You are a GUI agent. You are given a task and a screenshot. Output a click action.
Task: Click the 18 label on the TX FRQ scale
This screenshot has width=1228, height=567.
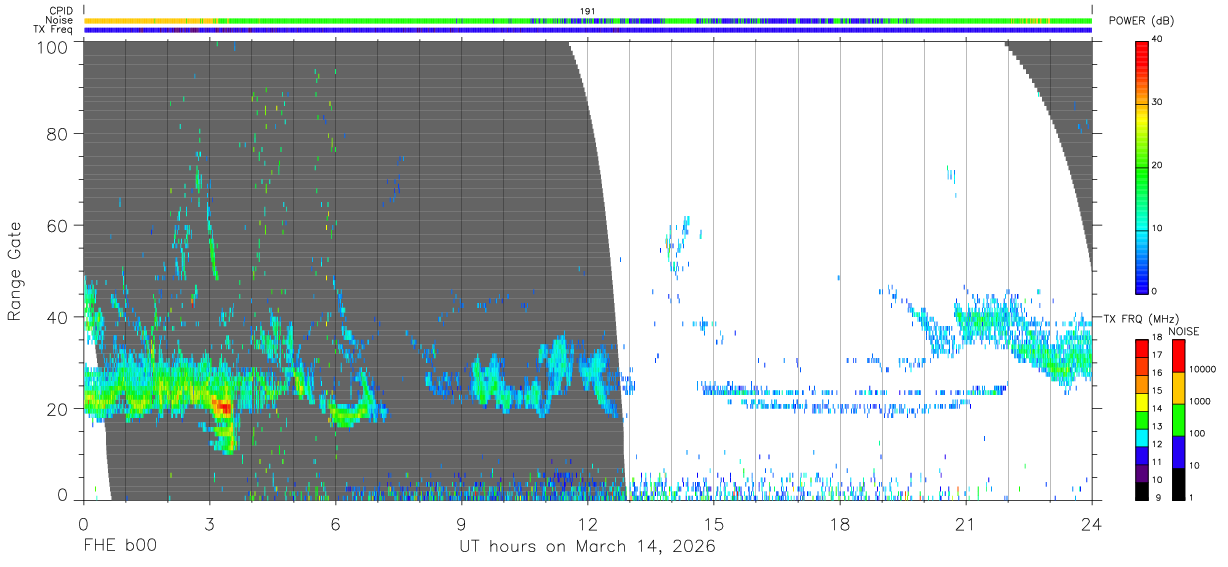pyautogui.click(x=1157, y=338)
